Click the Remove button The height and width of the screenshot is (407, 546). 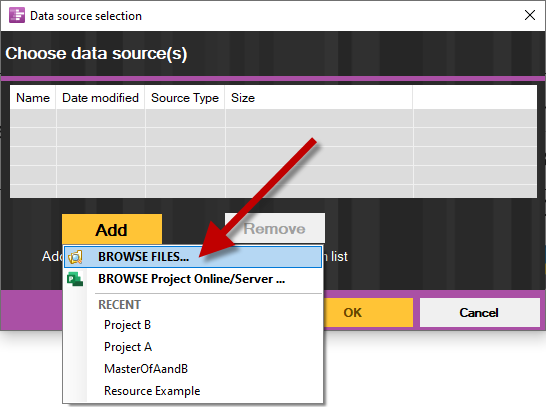tap(275, 228)
